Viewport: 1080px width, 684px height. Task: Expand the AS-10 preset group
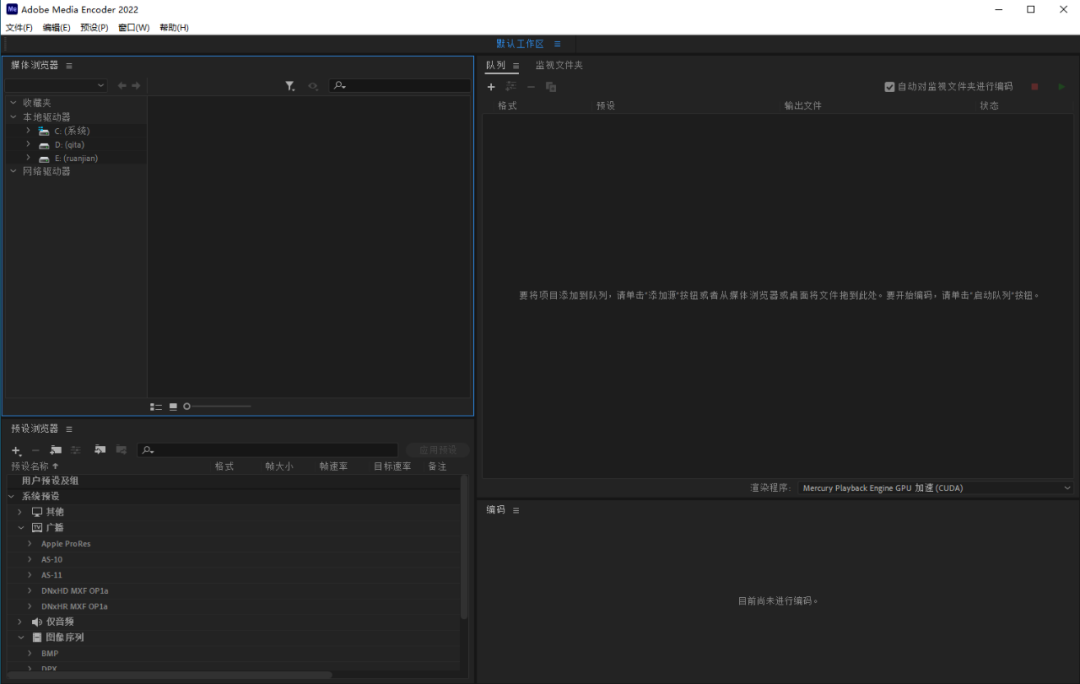click(30, 559)
